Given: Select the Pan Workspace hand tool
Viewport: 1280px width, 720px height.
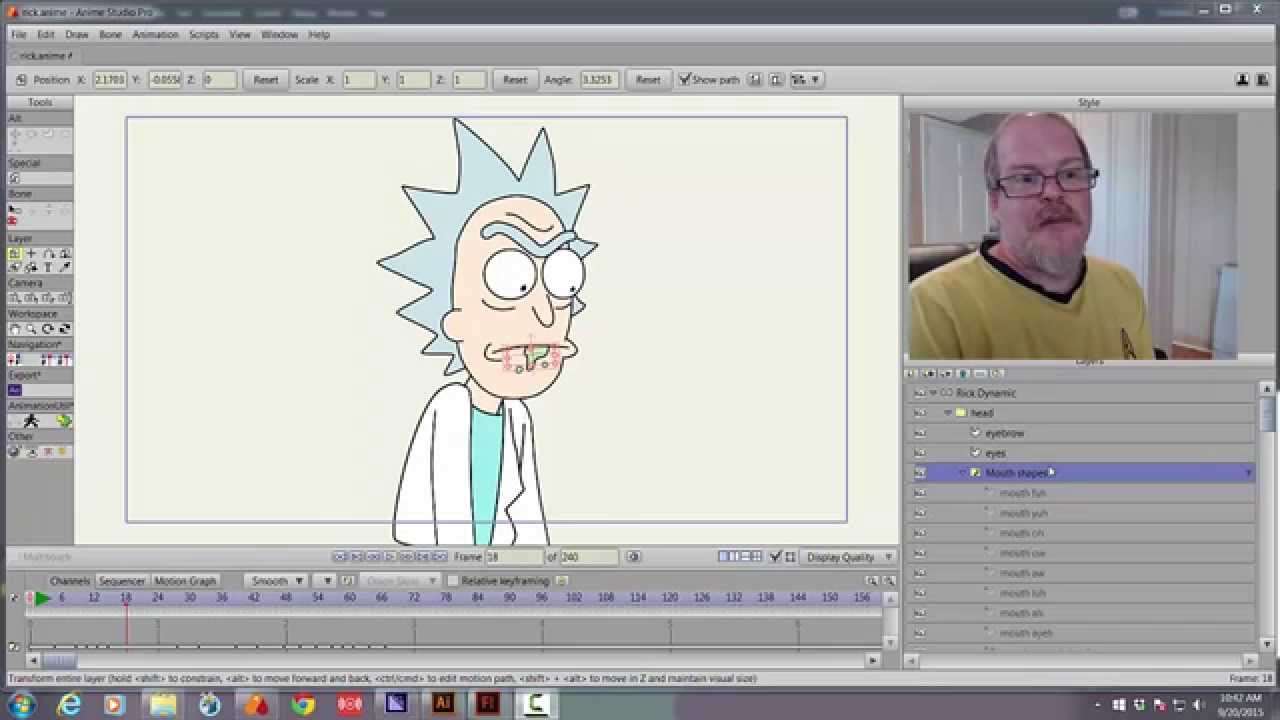Looking at the screenshot, I should coord(15,329).
